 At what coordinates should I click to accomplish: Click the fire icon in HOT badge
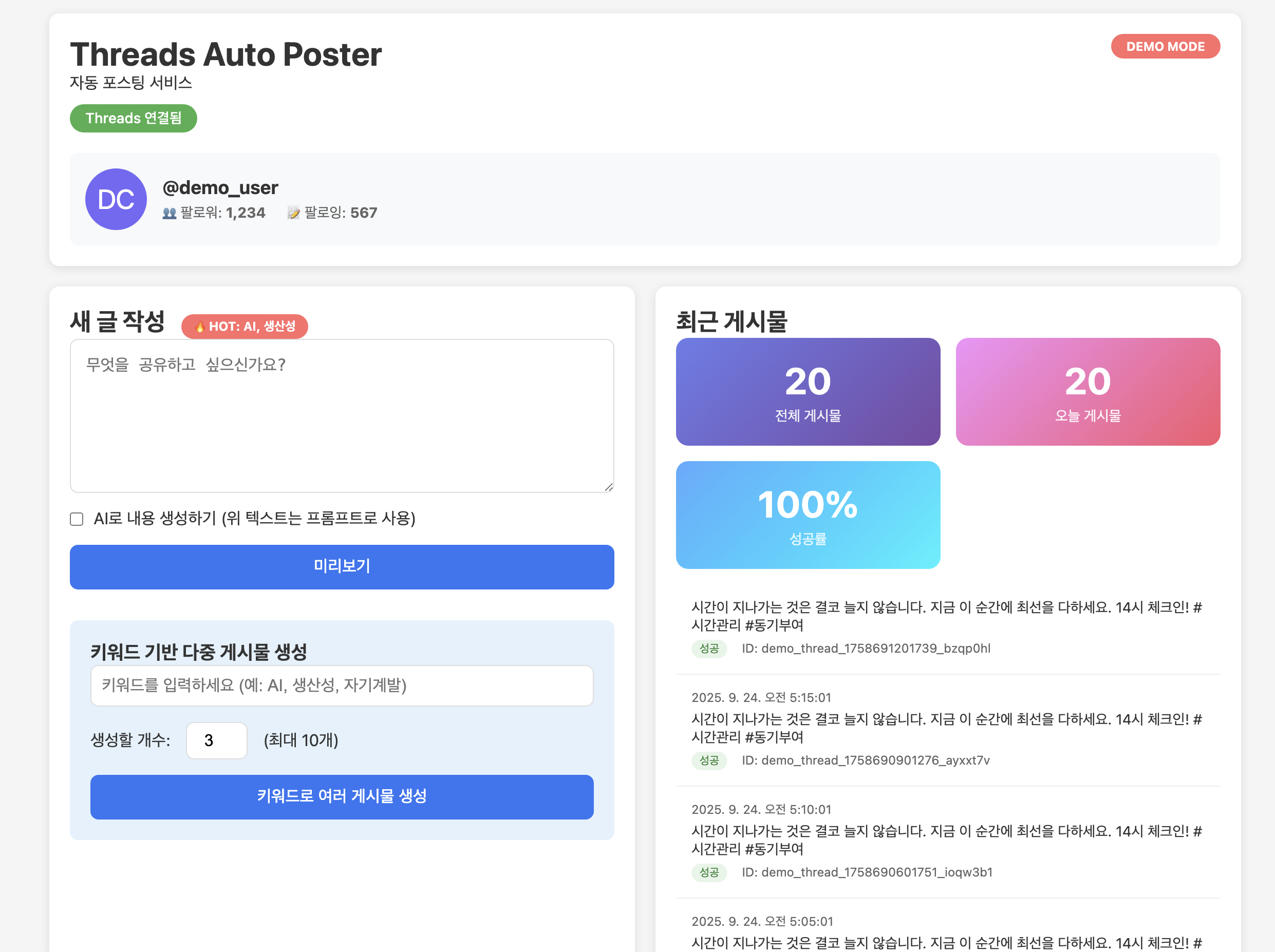click(x=199, y=327)
